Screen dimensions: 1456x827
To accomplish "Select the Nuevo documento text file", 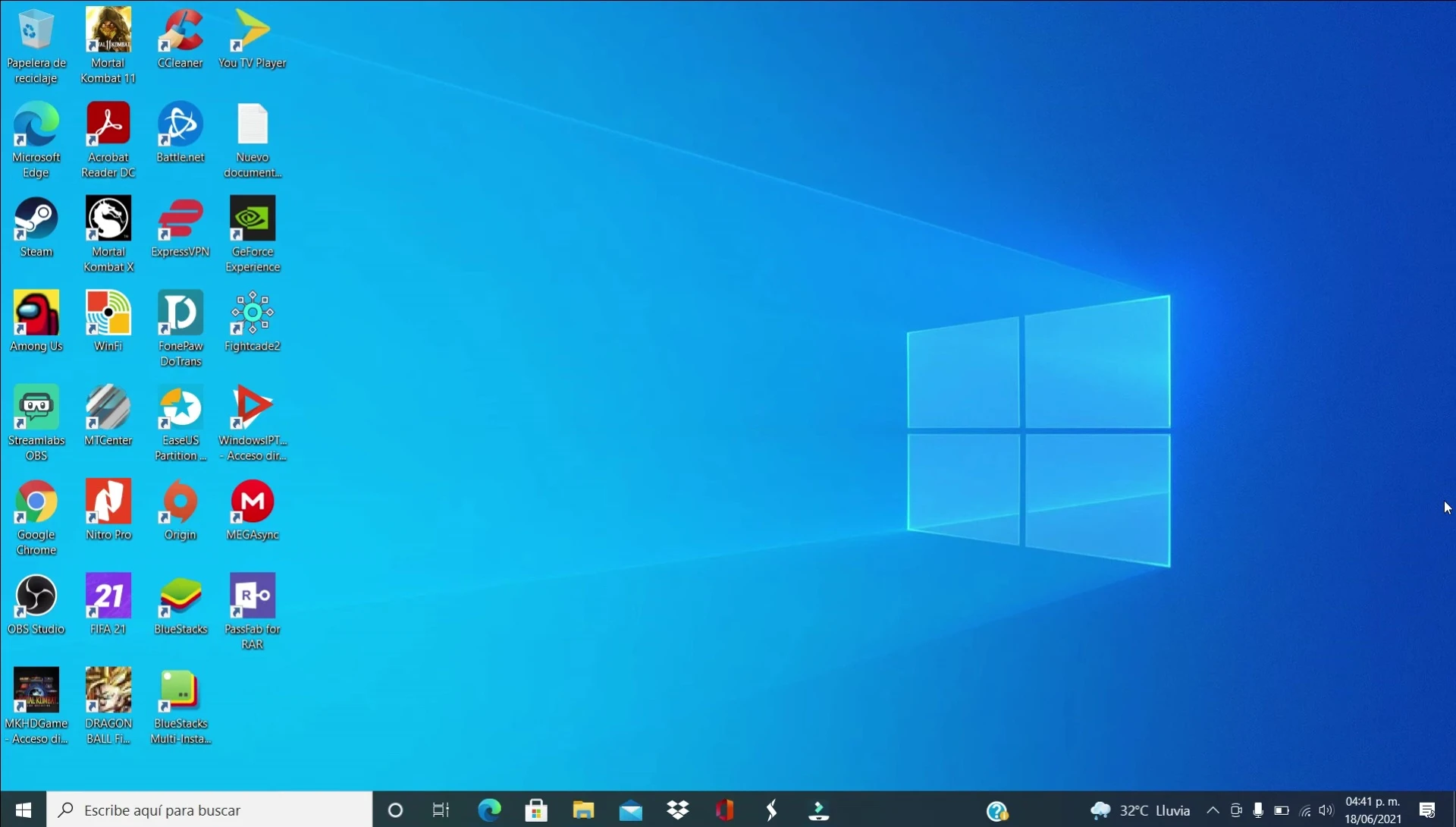I will (253, 140).
